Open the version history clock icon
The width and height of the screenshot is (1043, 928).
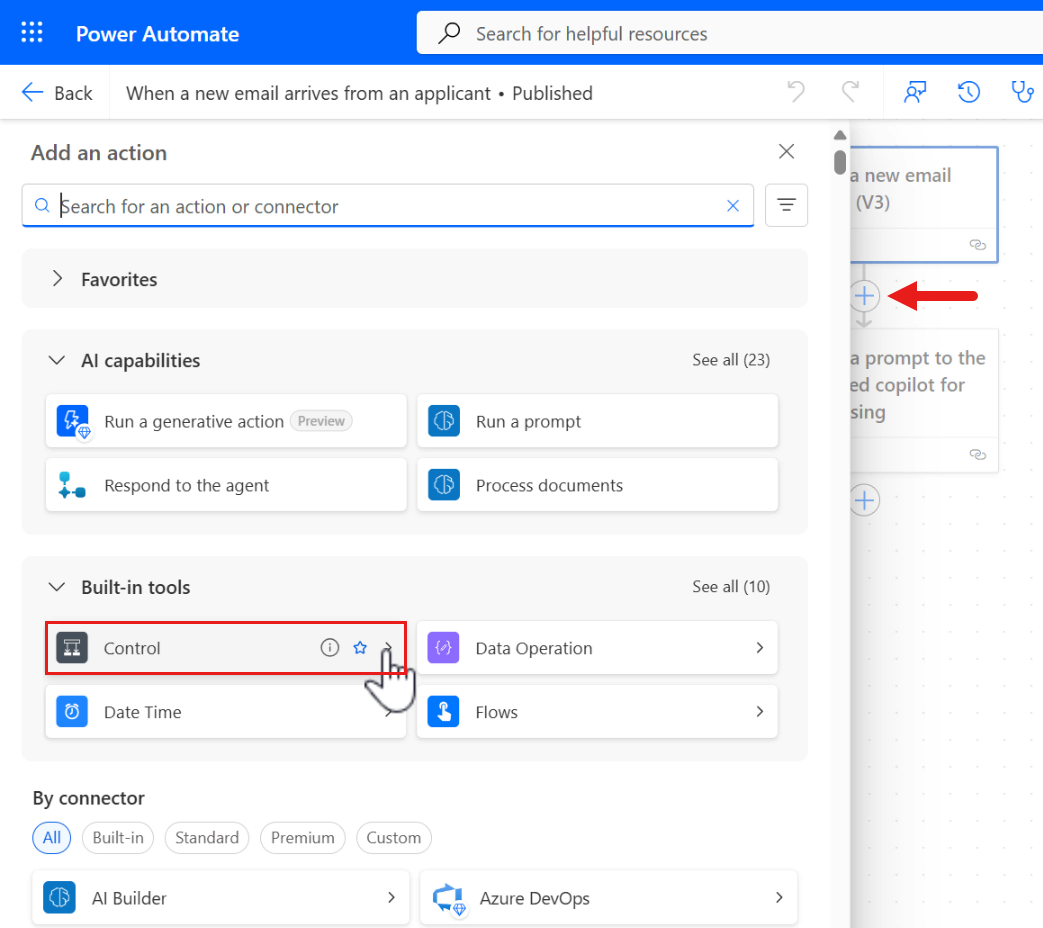tap(968, 93)
